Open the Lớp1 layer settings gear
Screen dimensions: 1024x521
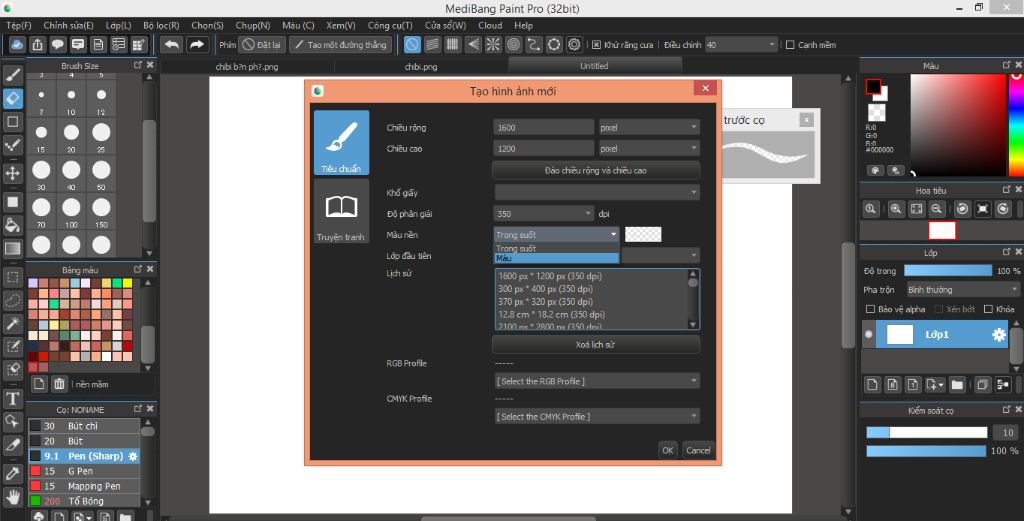[999, 334]
